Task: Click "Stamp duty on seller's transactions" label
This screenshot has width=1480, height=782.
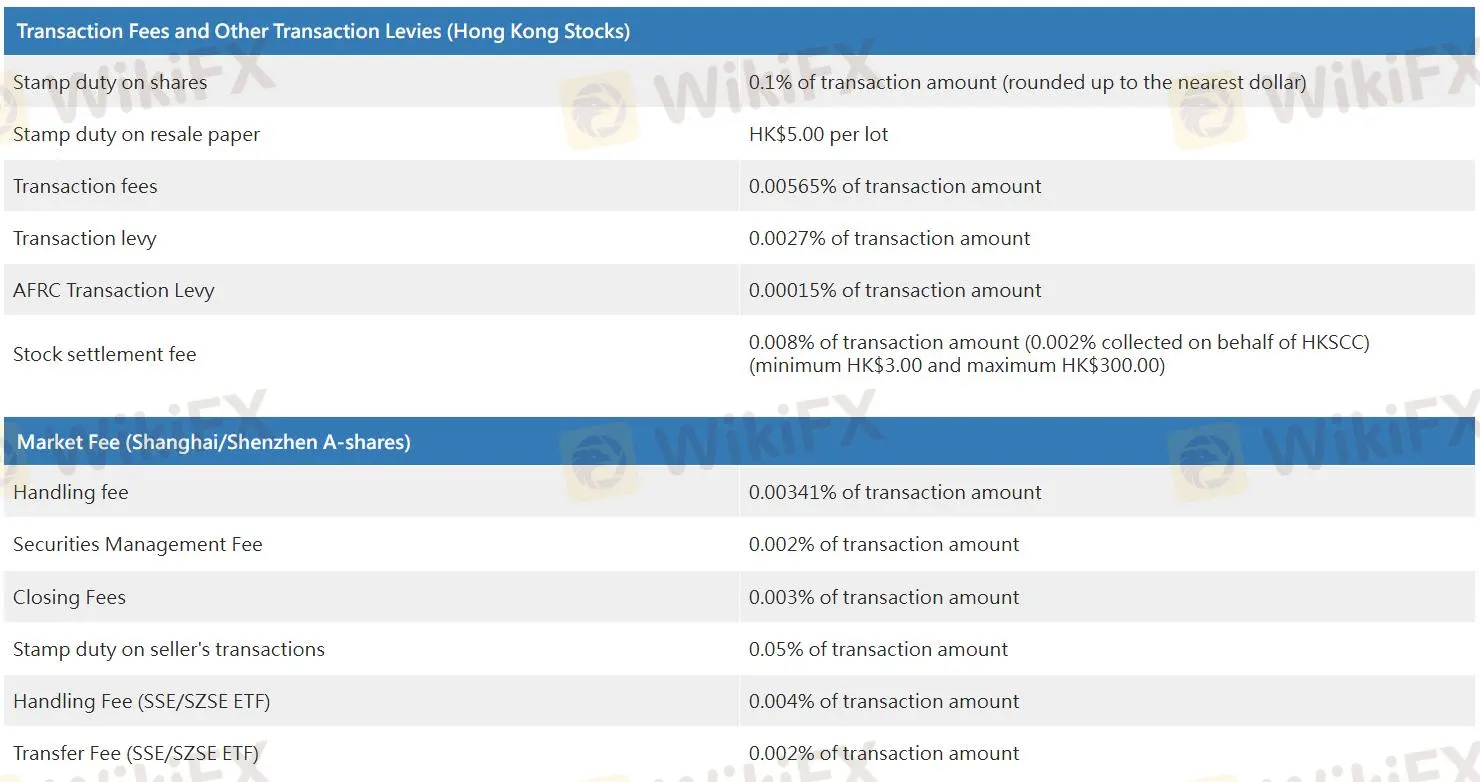Action: tap(169, 649)
